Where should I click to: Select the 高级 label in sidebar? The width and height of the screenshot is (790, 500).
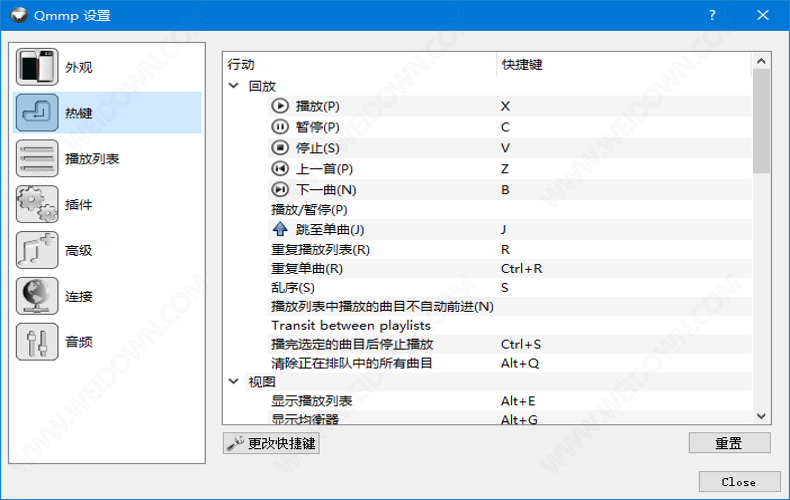click(79, 251)
